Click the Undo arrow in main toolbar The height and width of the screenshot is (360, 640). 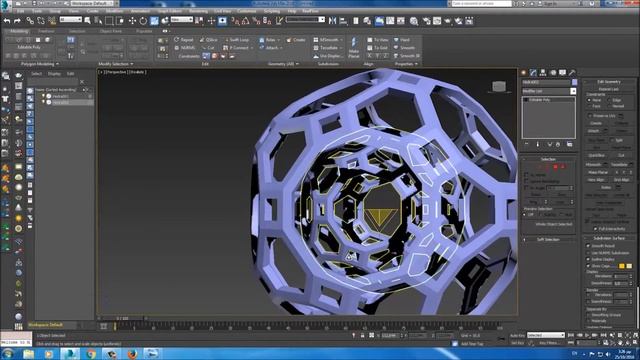click(x=7, y=20)
